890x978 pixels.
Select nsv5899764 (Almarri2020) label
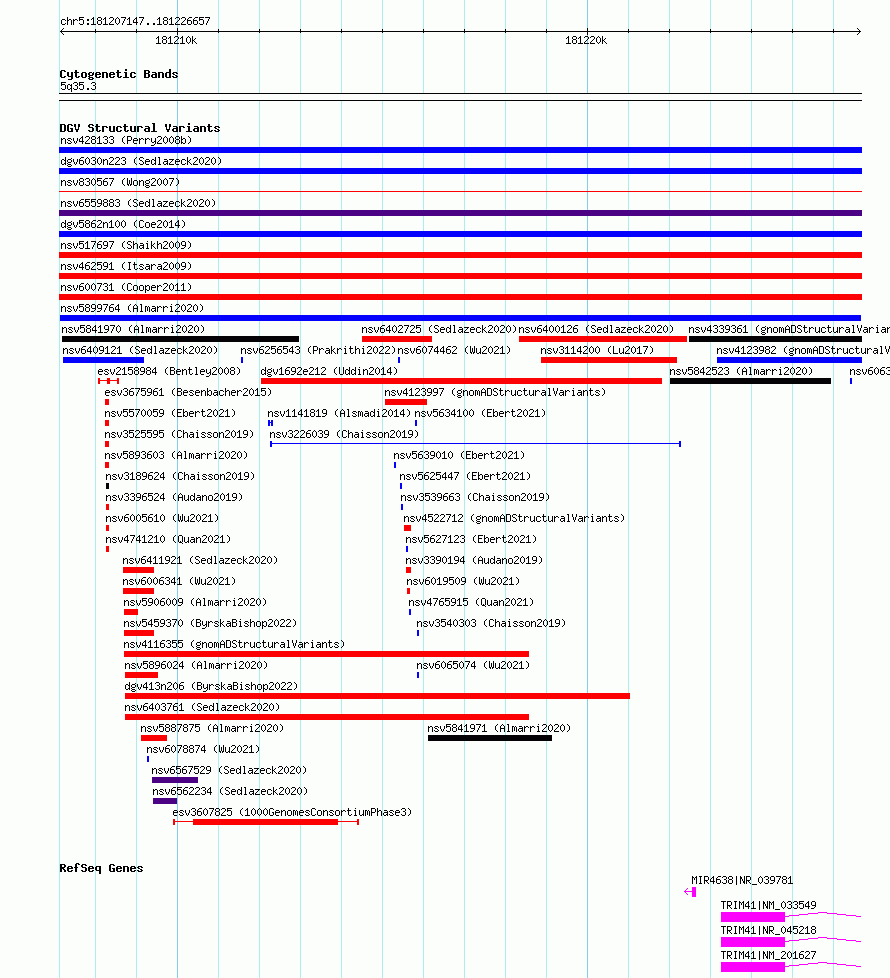132,308
